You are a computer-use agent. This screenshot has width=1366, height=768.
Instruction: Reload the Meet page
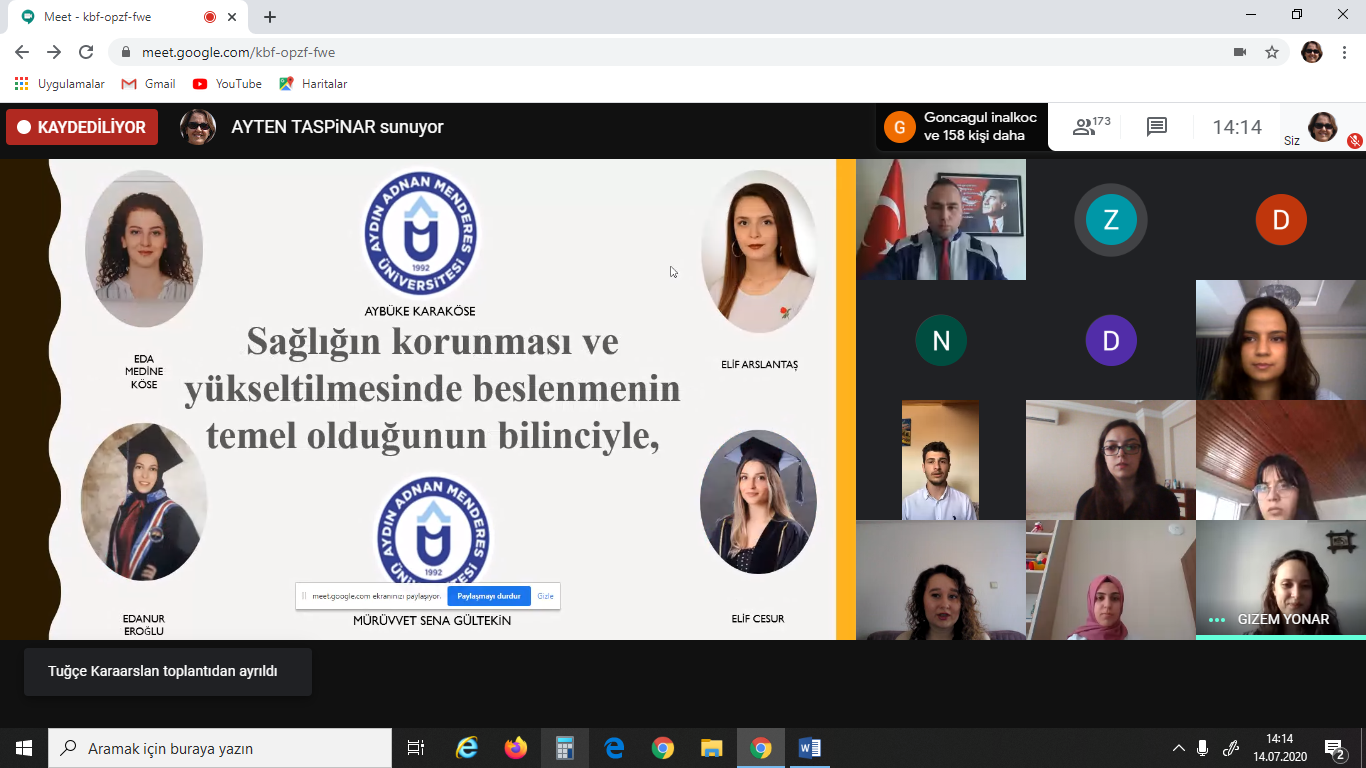pos(86,52)
